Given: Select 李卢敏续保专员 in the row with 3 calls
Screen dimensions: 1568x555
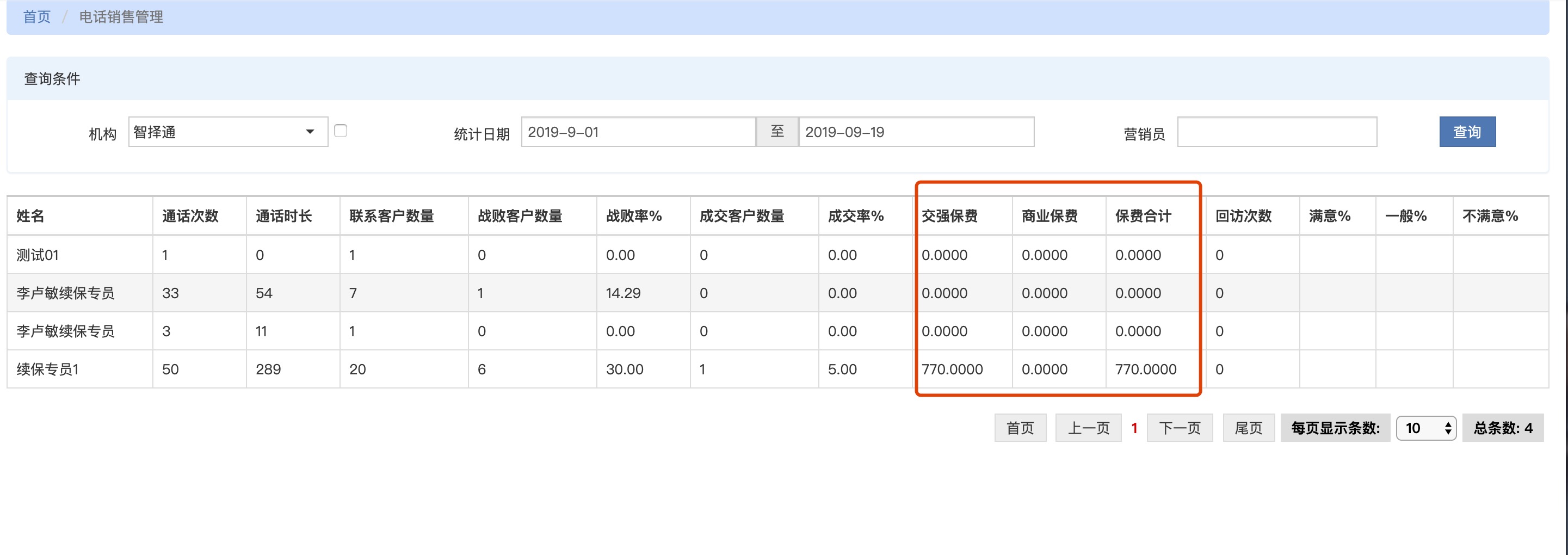Looking at the screenshot, I should tap(65, 331).
